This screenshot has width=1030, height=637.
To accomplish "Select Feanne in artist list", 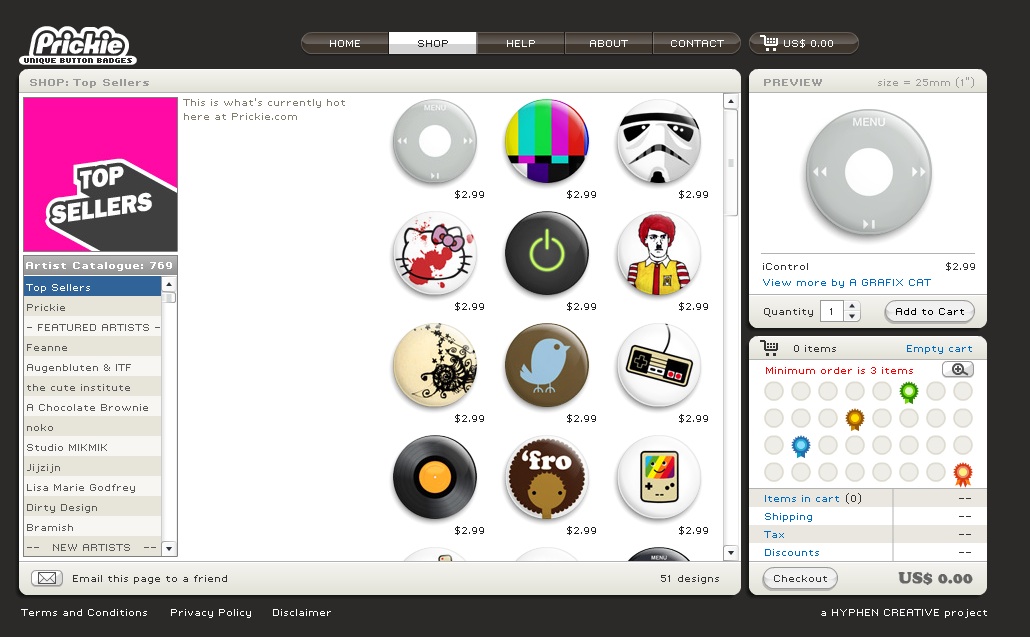I will tap(93, 347).
